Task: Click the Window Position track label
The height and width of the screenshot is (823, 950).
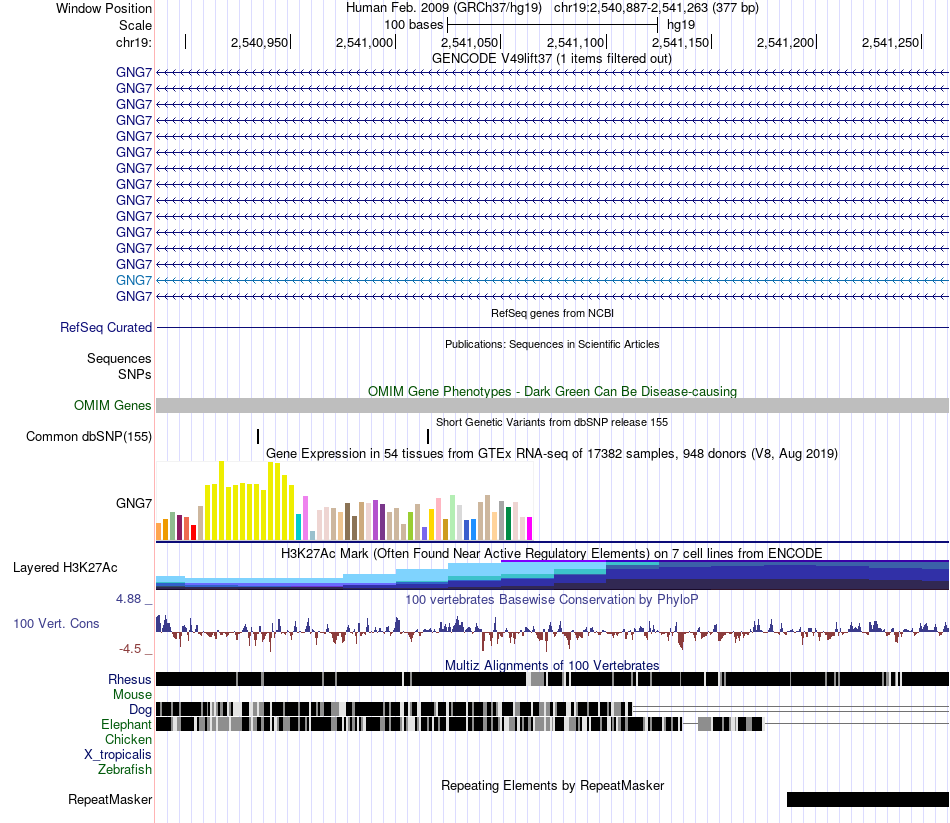Action: tap(104, 8)
